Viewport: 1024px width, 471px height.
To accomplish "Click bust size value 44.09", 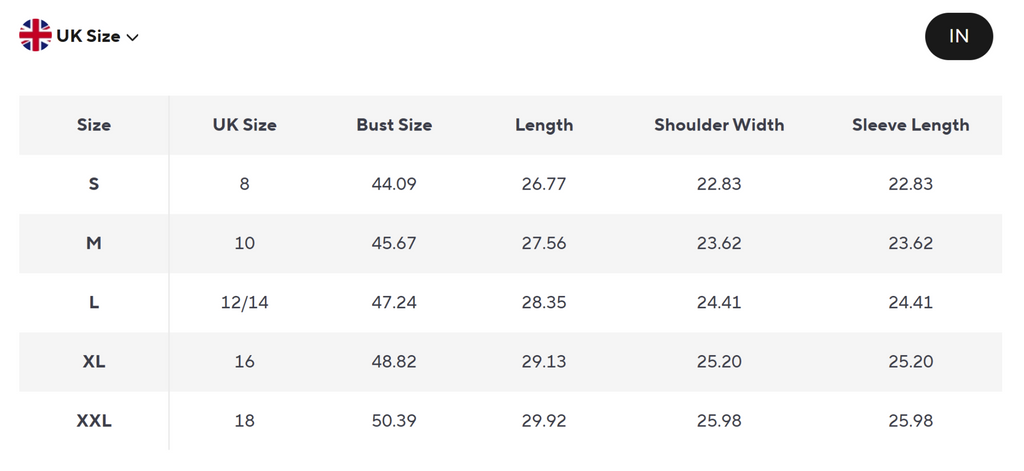I will click(x=394, y=184).
